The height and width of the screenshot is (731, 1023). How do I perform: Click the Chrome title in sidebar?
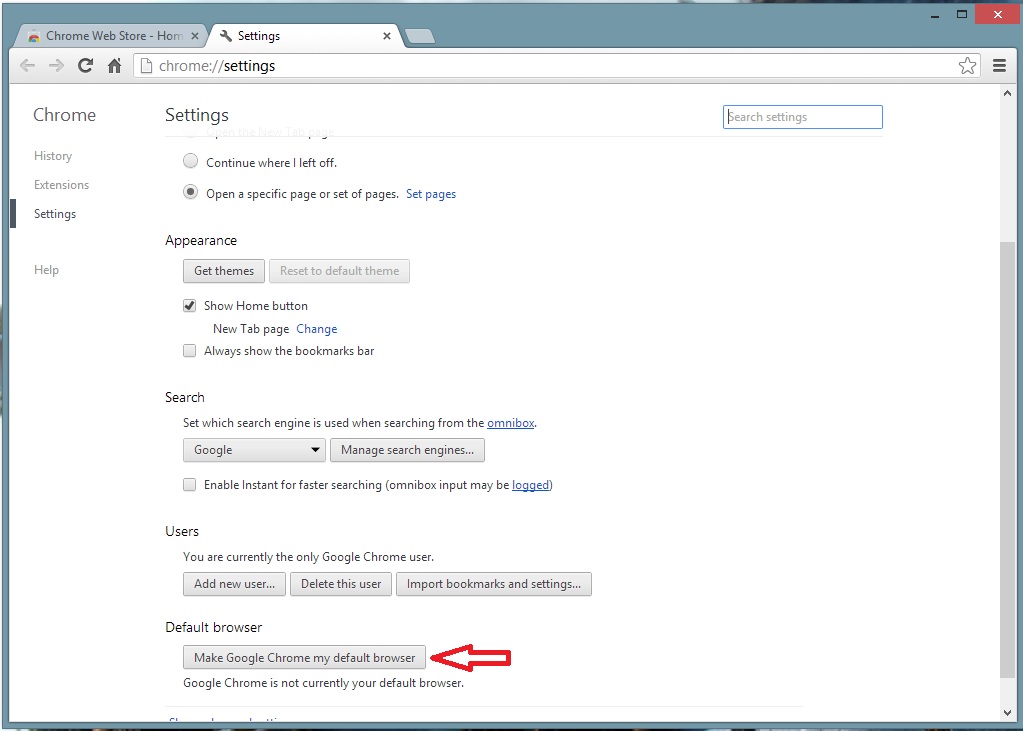coord(65,115)
